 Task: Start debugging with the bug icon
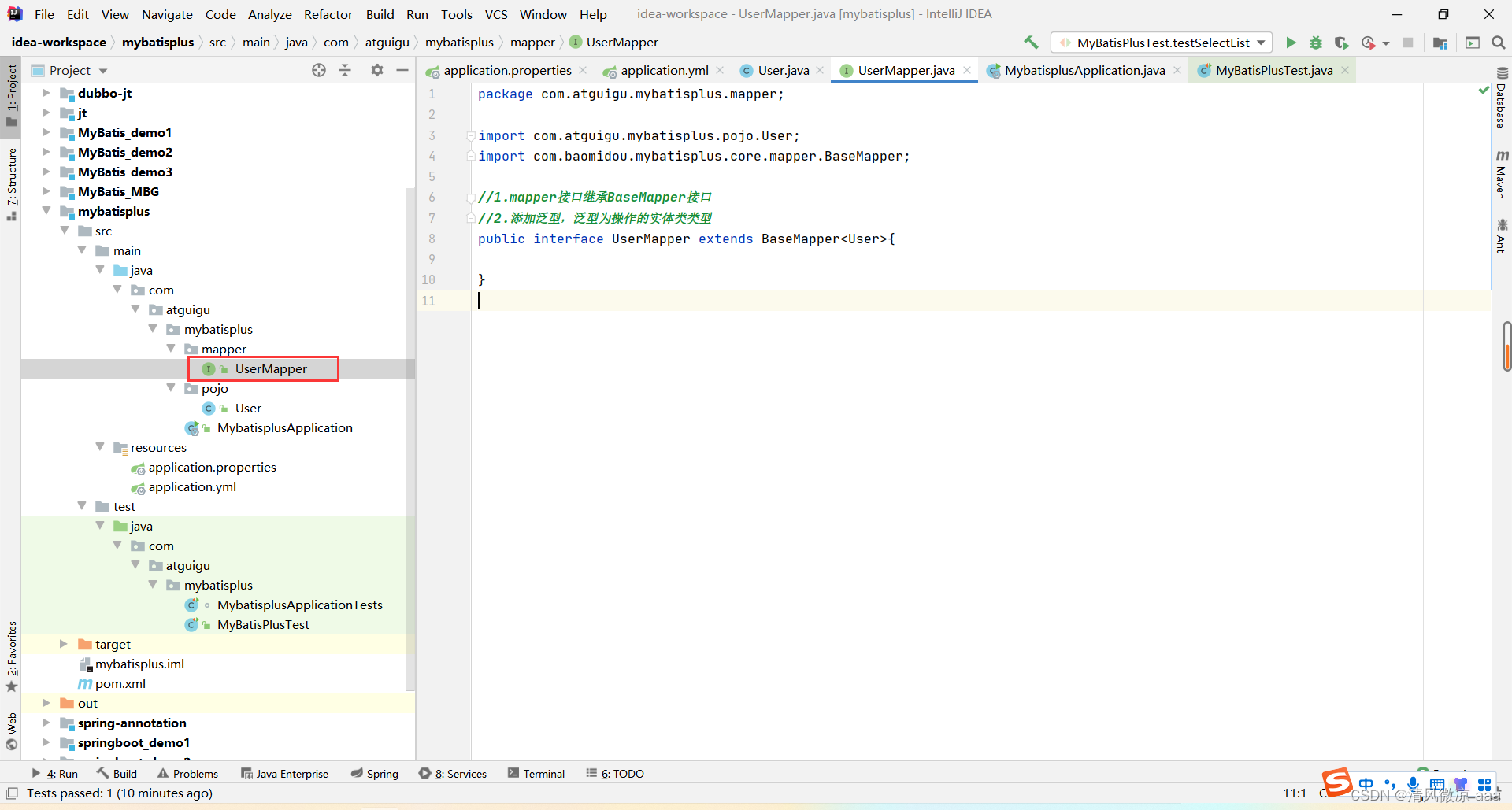tap(1316, 43)
